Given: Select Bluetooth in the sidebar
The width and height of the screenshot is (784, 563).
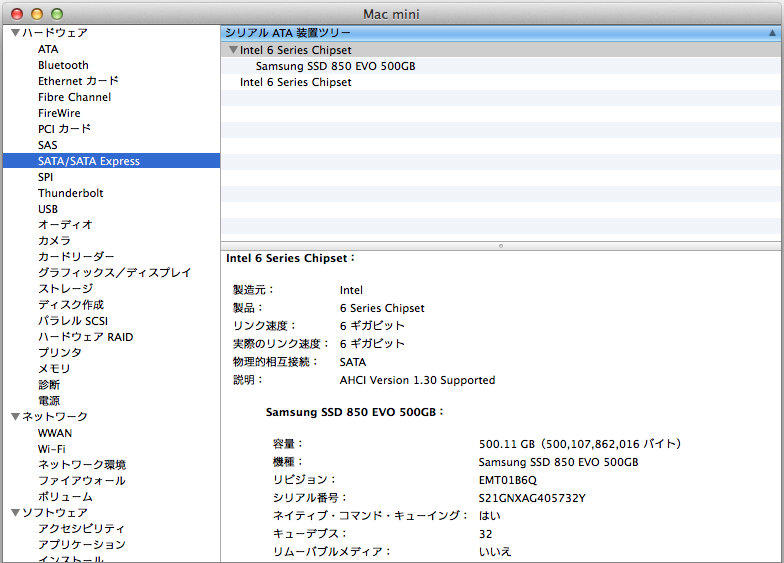Looking at the screenshot, I should point(63,65).
